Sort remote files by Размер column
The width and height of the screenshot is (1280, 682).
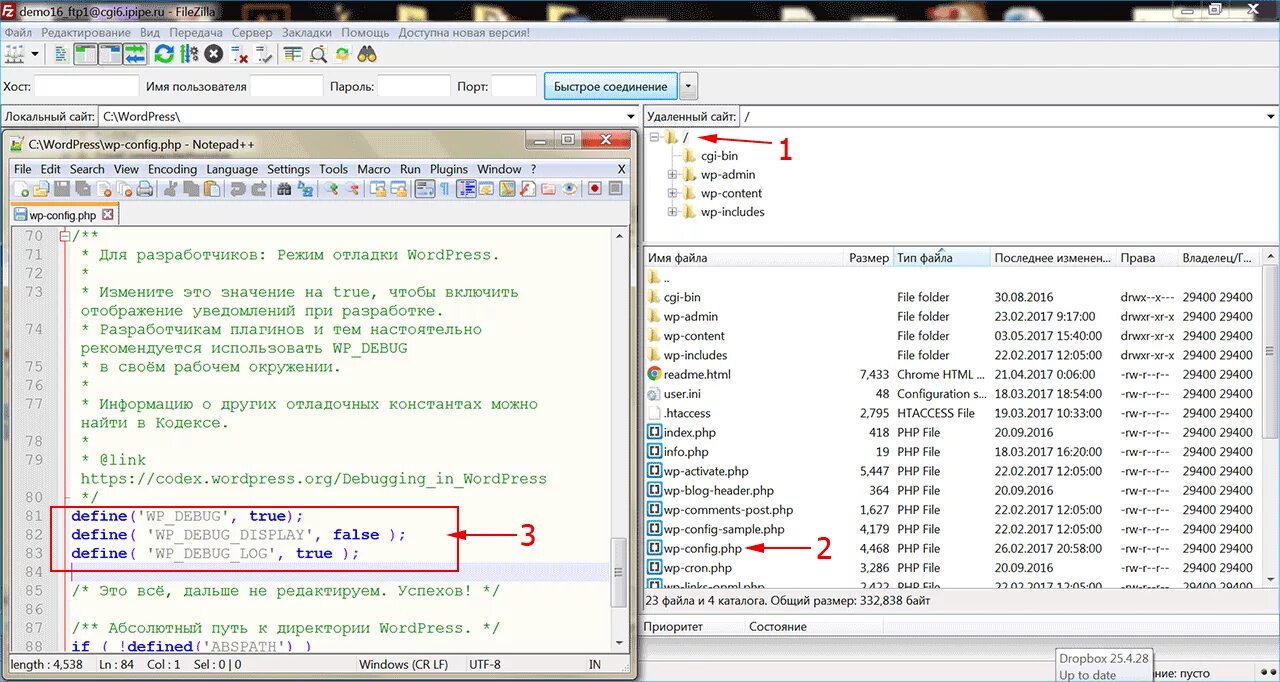coord(869,258)
